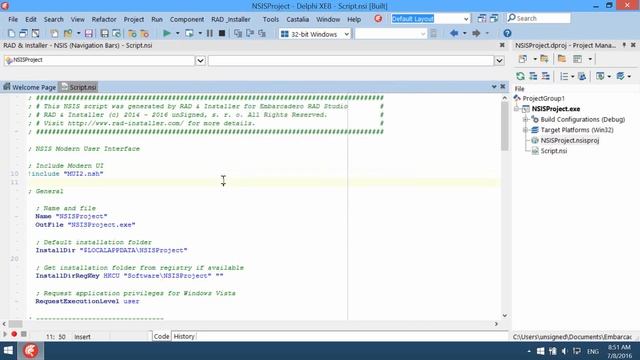The height and width of the screenshot is (360, 640).
Task: Expand Target Platforms (Win32) node
Action: tap(526, 130)
